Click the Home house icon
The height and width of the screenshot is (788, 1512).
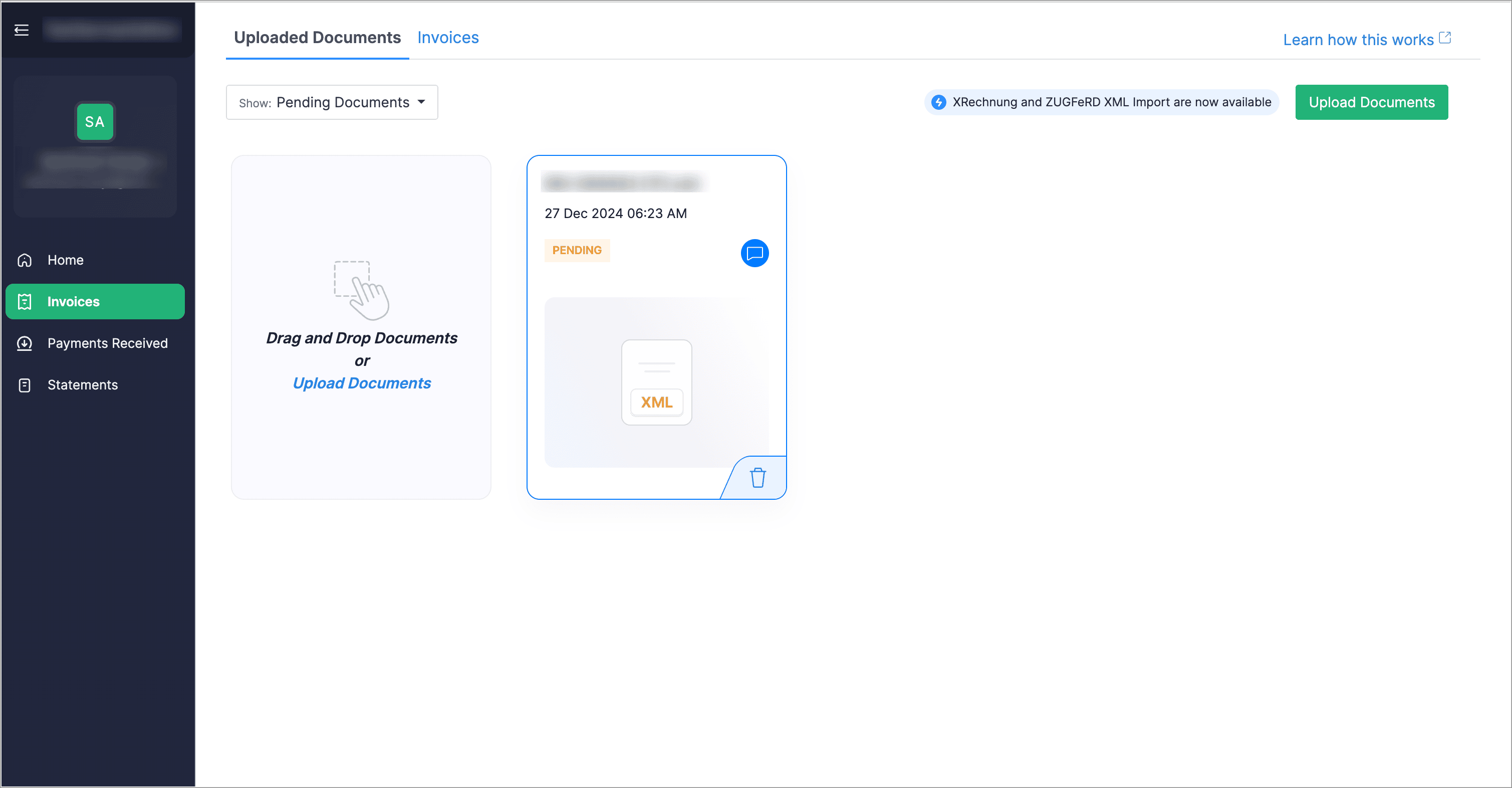click(x=25, y=260)
